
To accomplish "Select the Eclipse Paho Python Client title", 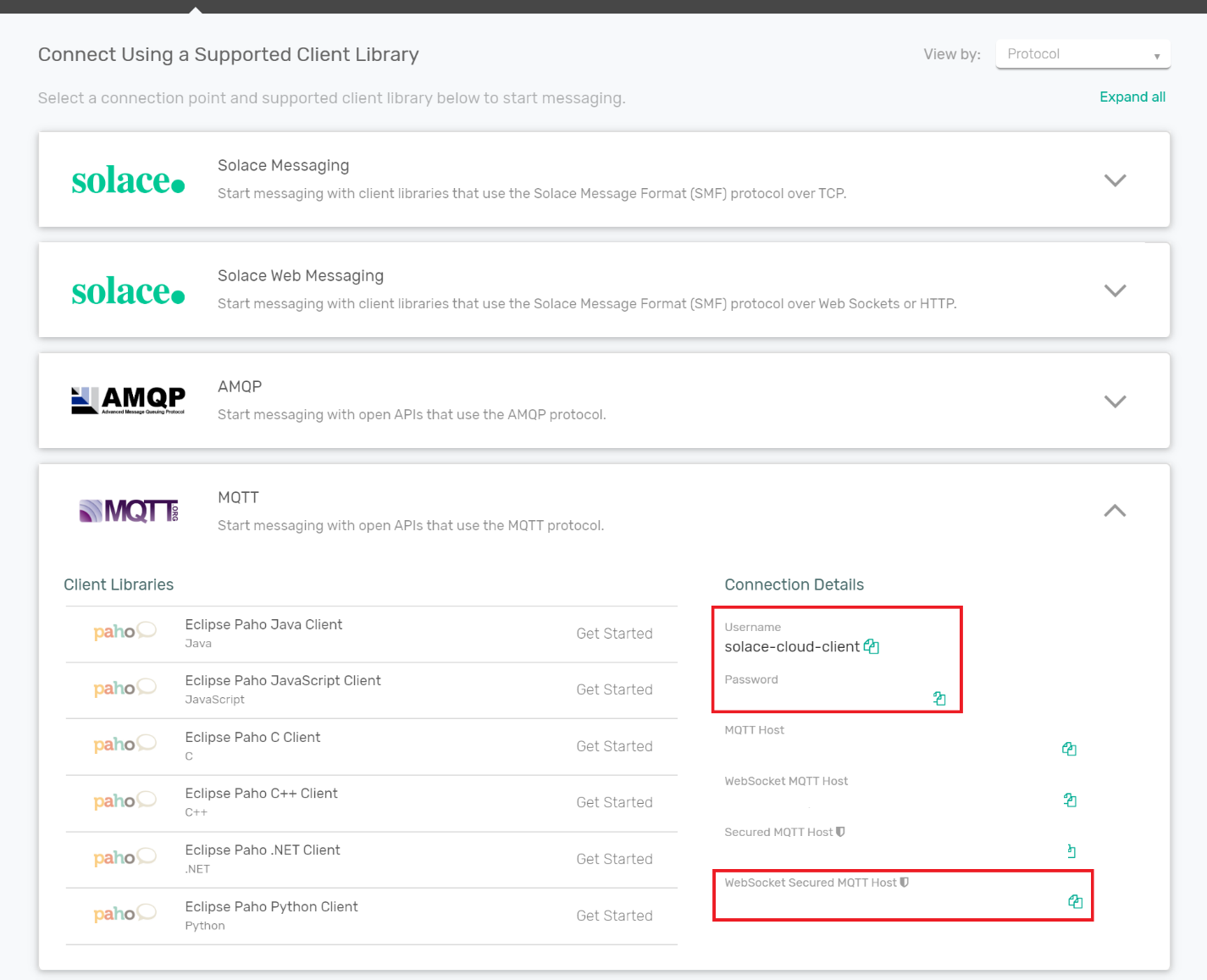I will click(x=271, y=906).
